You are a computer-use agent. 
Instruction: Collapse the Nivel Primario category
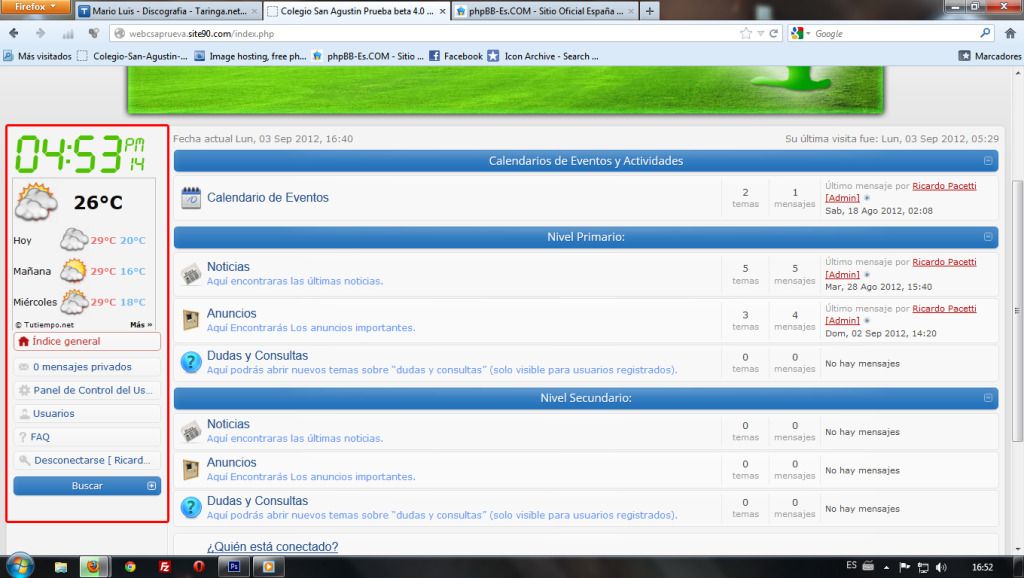pyautogui.click(x=988, y=237)
